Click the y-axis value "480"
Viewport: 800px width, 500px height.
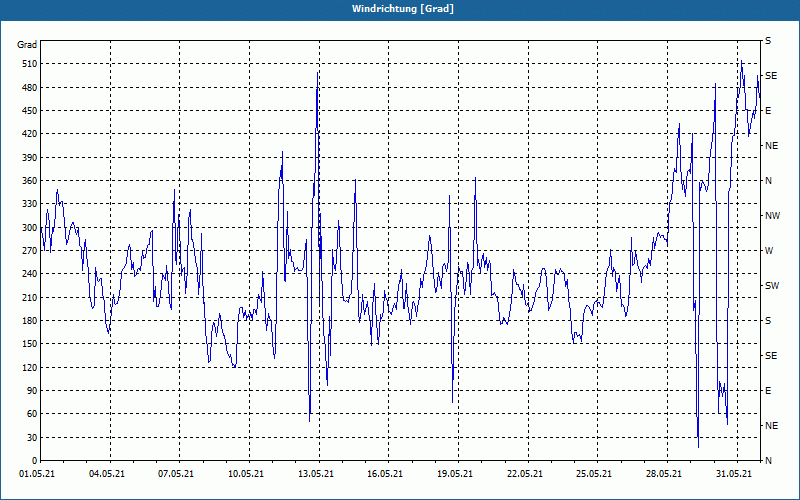coord(29,87)
